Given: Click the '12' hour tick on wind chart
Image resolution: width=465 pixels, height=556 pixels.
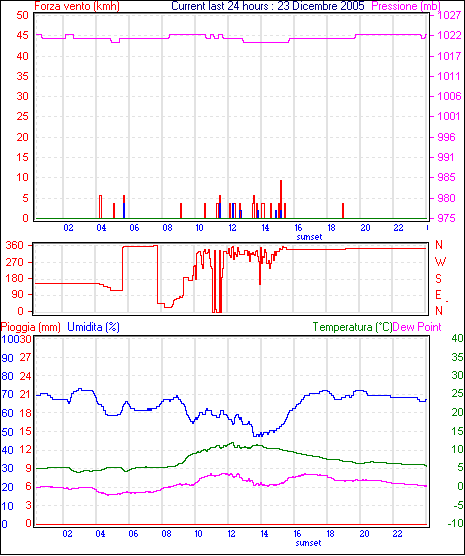Looking at the screenshot, I should (232, 228).
